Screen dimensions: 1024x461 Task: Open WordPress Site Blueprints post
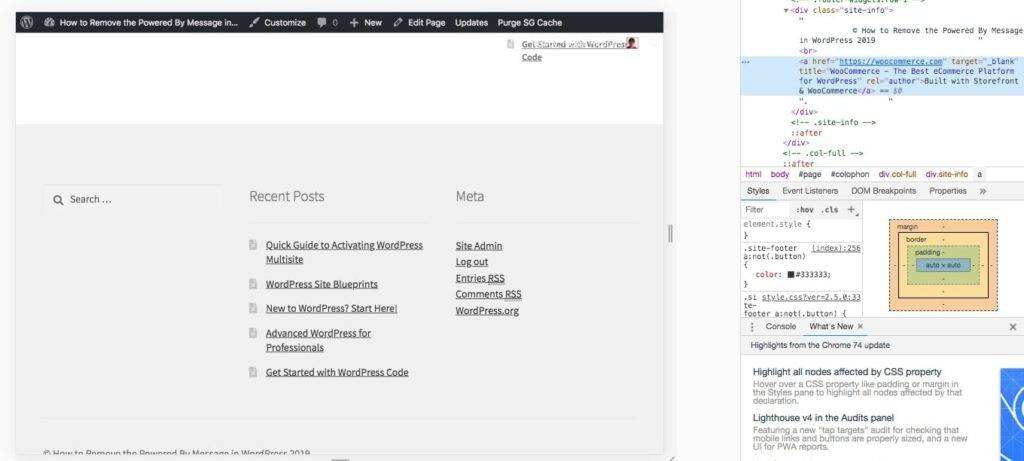321,284
